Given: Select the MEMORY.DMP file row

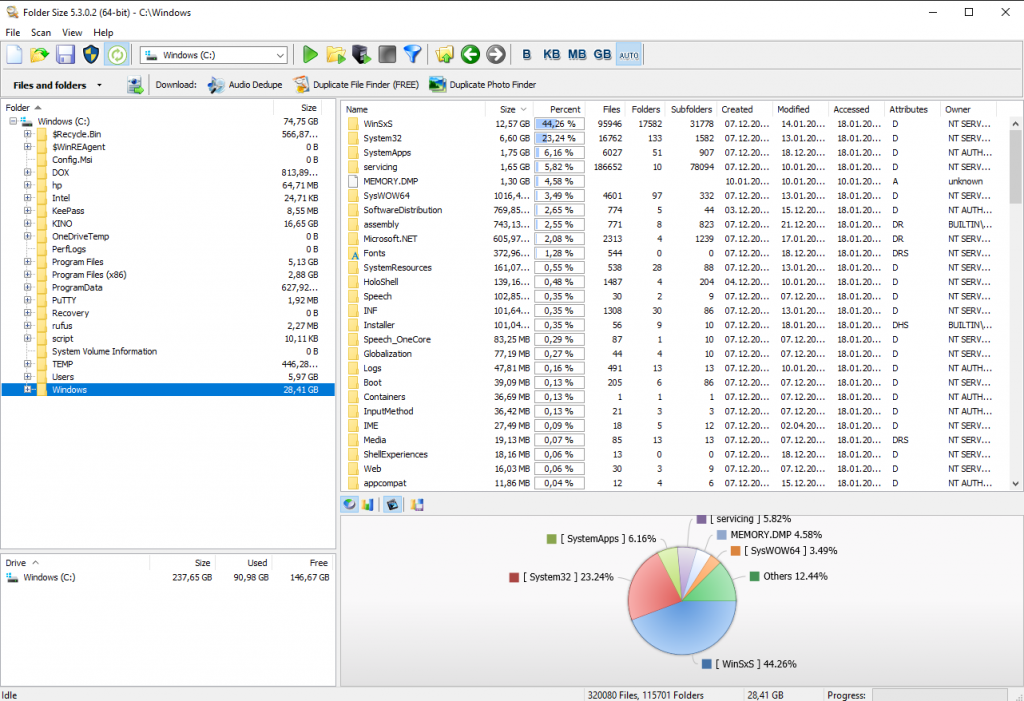Looking at the screenshot, I should [677, 181].
